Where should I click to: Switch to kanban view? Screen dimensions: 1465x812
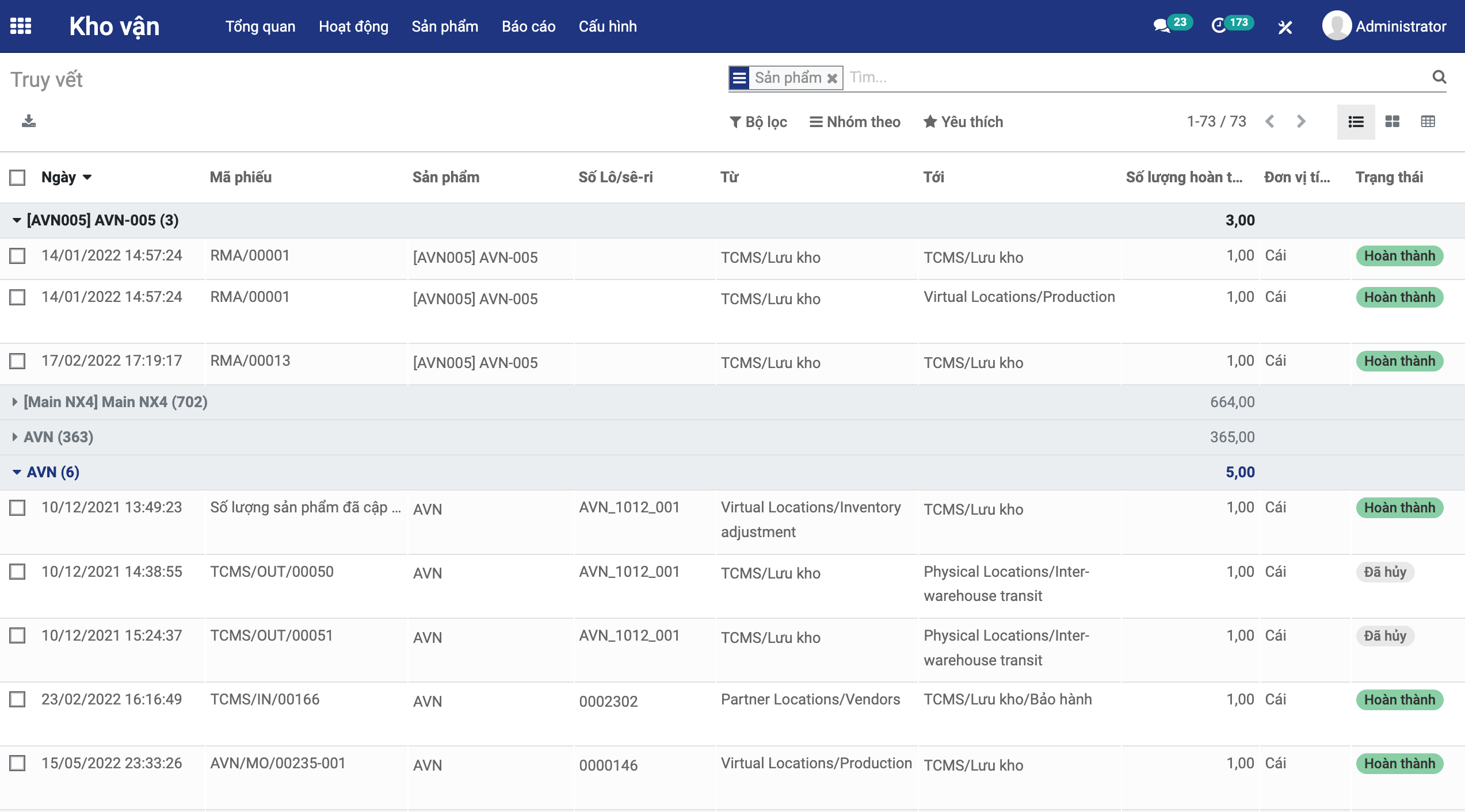point(1392,121)
